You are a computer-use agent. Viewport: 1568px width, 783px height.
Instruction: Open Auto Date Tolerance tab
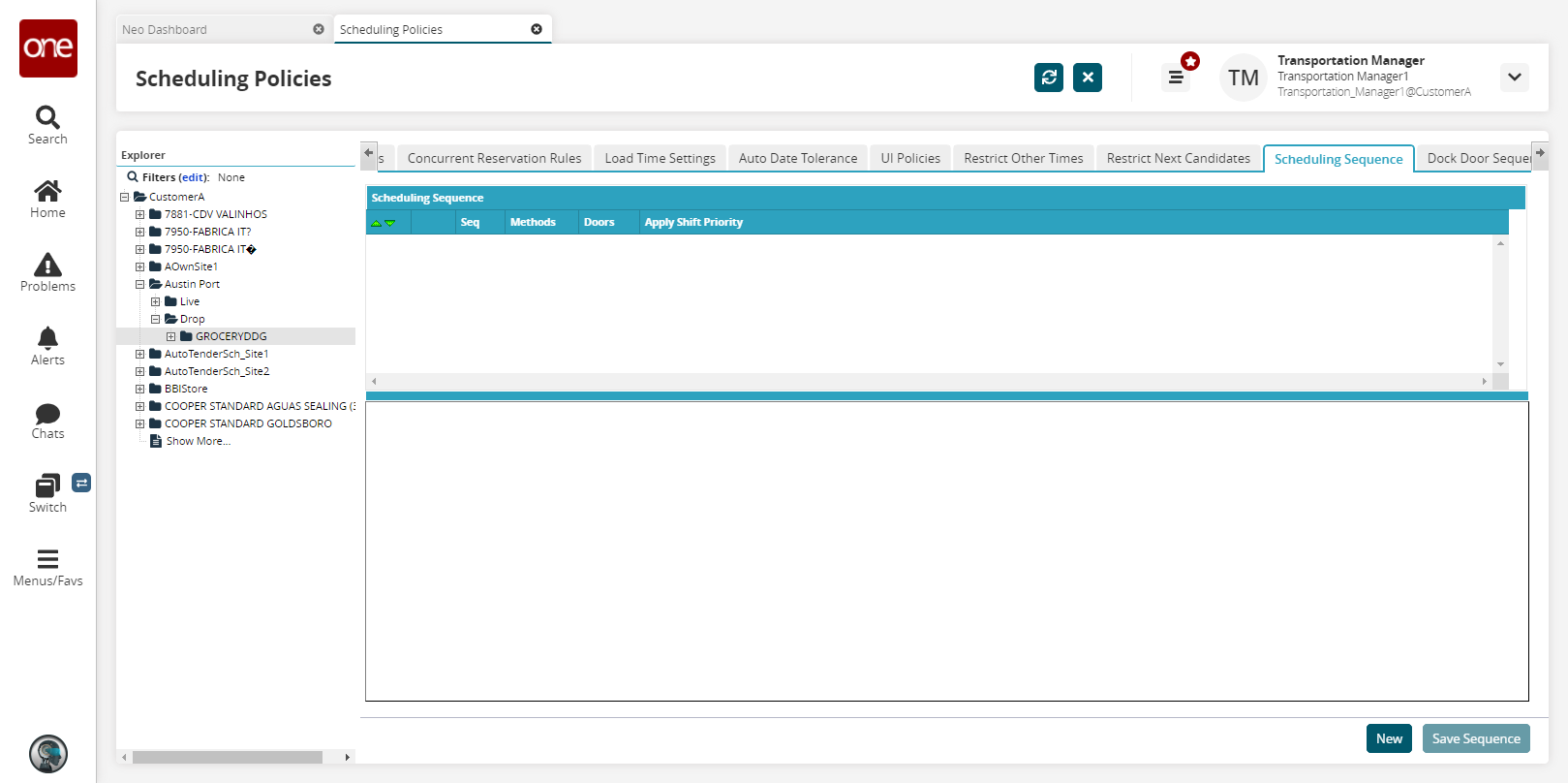(x=798, y=158)
